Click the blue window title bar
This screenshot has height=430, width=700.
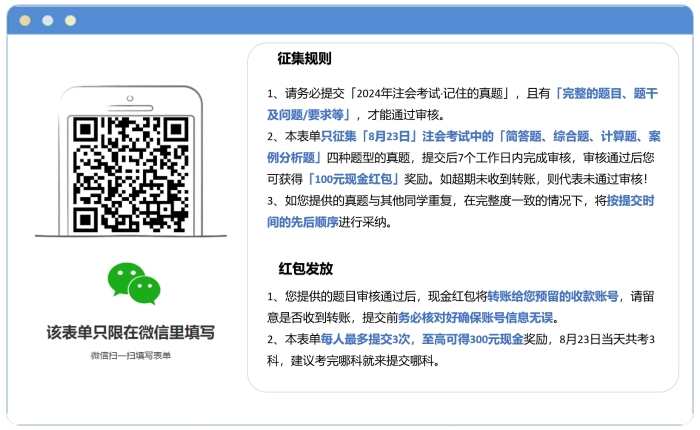click(x=380, y=20)
